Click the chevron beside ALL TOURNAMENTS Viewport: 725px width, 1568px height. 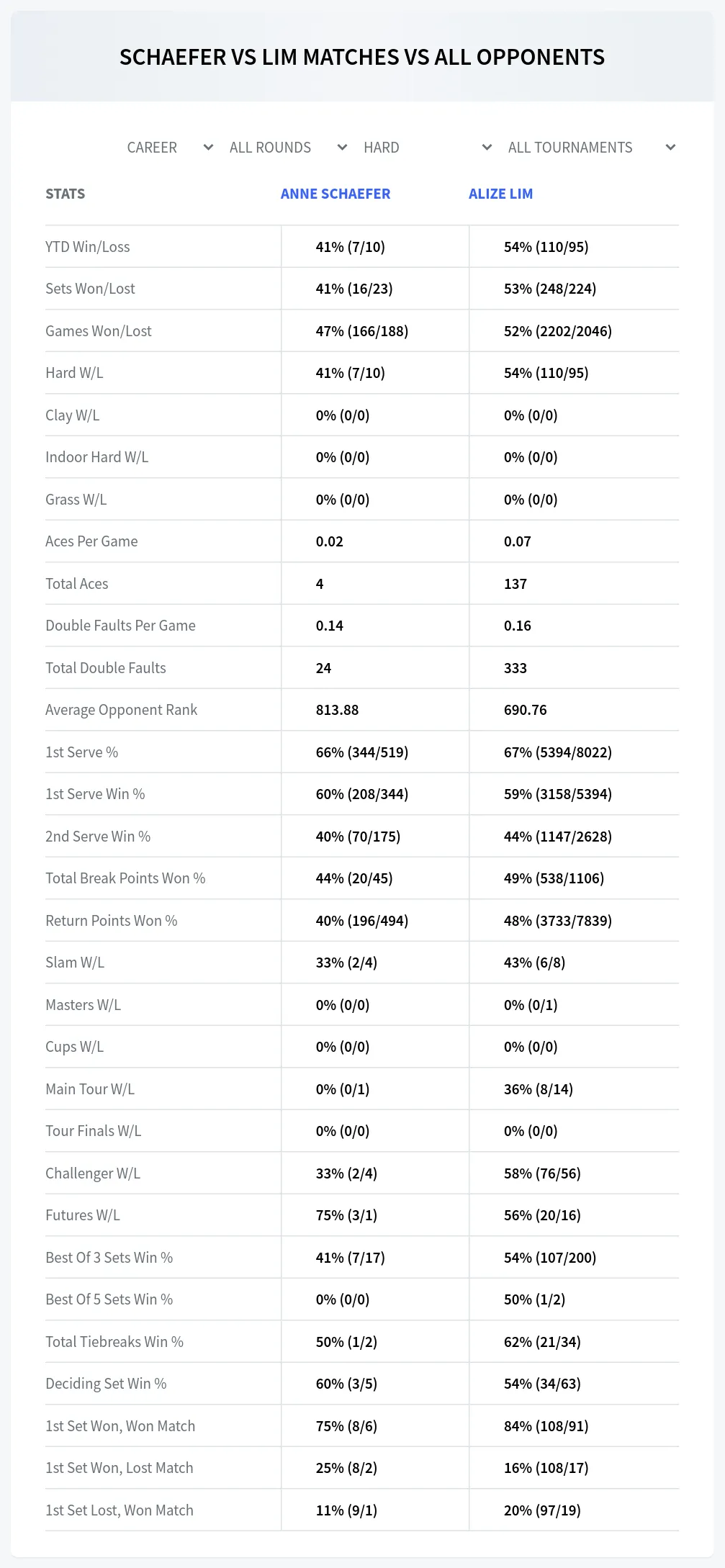click(x=670, y=148)
